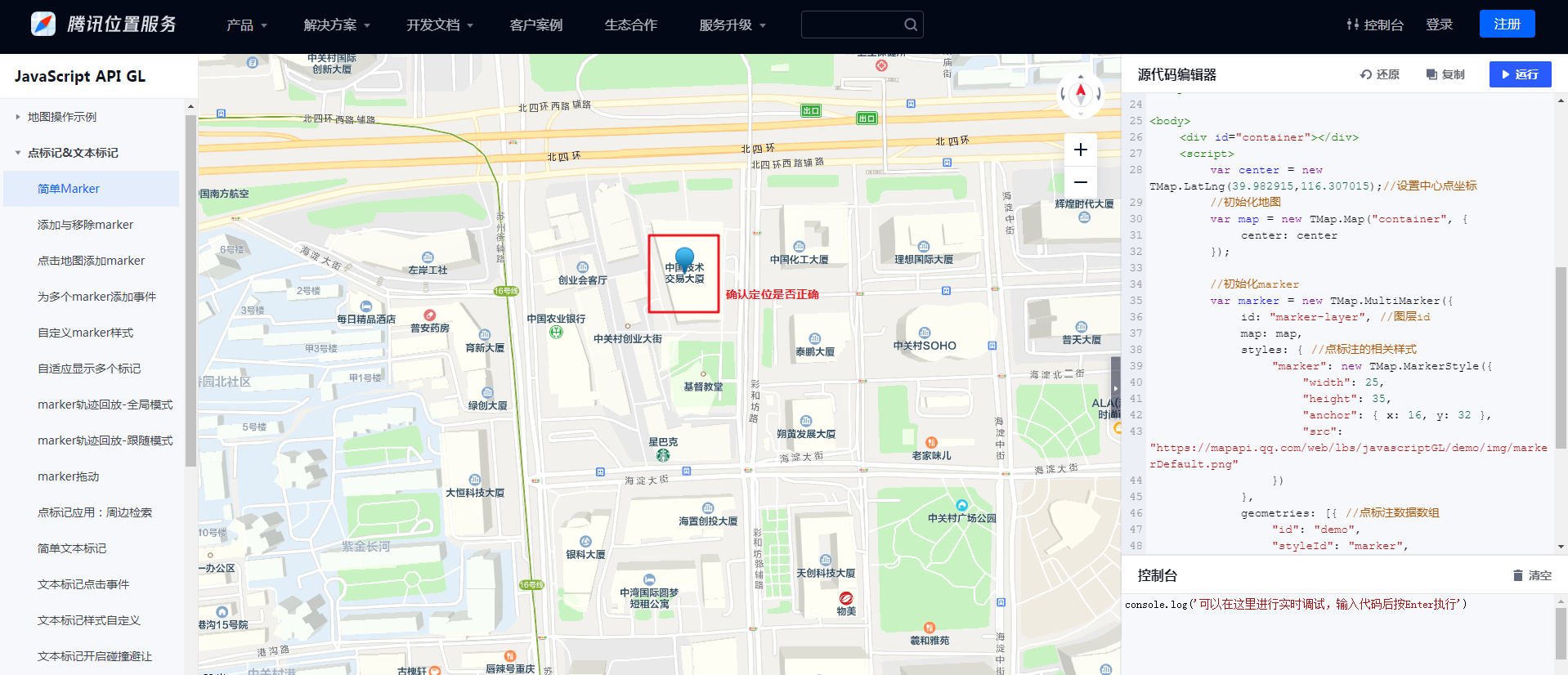The image size is (1568, 675).
Task: Select 文本标记开启碰撞避让 example
Action: click(x=91, y=656)
